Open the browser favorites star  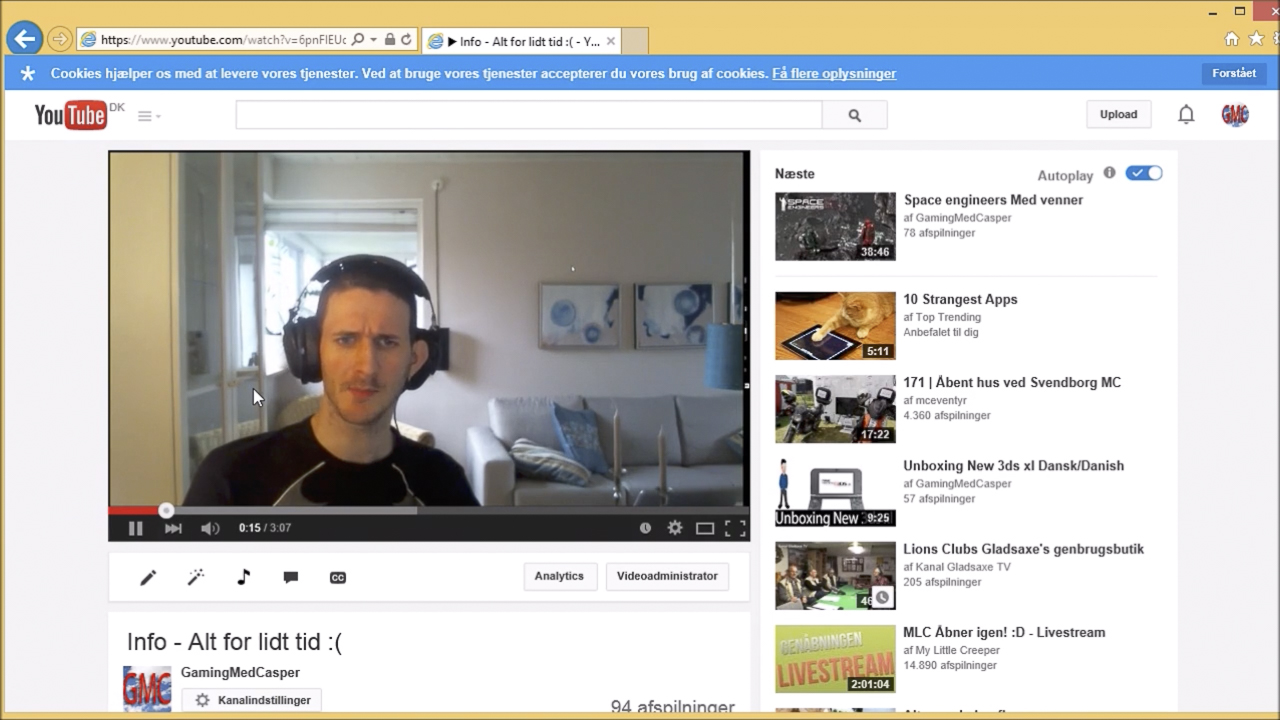point(1256,39)
